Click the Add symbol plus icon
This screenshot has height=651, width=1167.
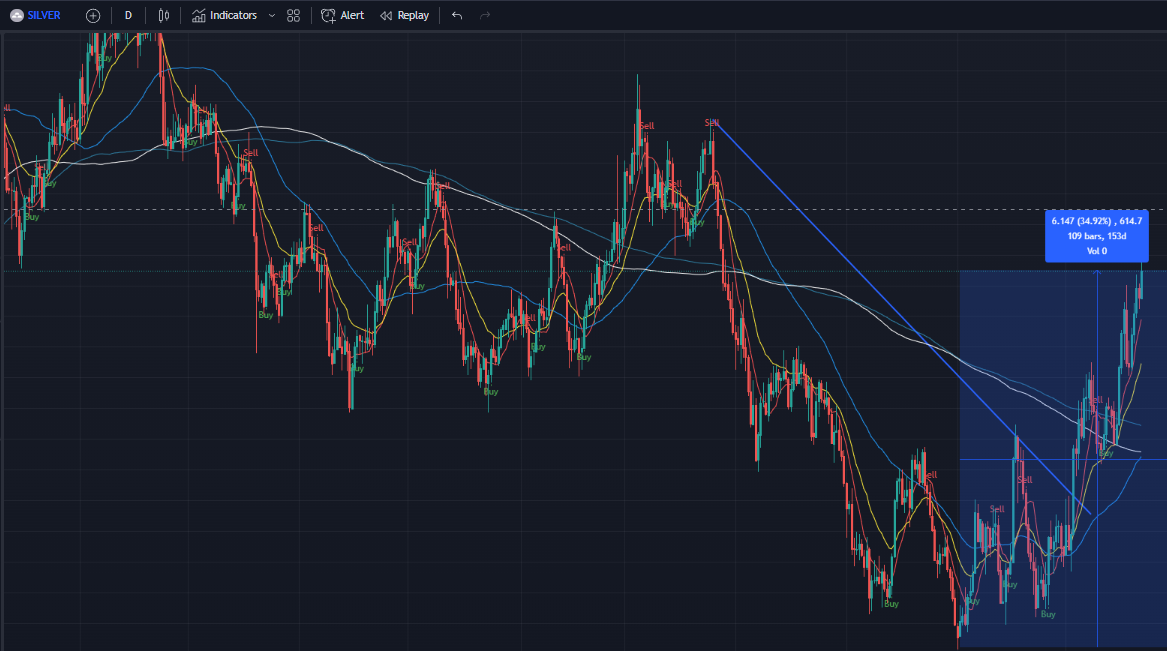pos(93,15)
